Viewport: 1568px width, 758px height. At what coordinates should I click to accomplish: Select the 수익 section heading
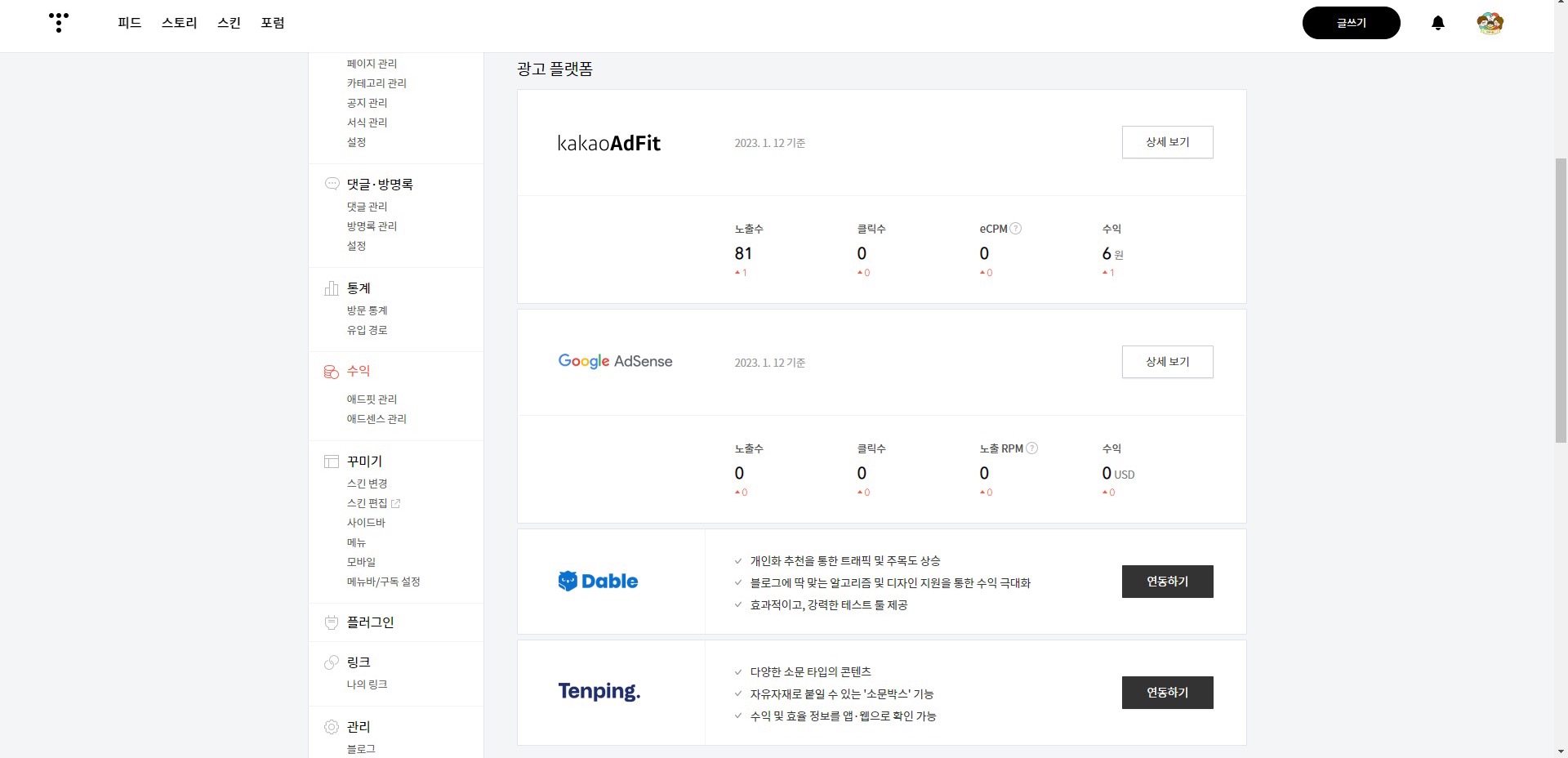(x=359, y=371)
